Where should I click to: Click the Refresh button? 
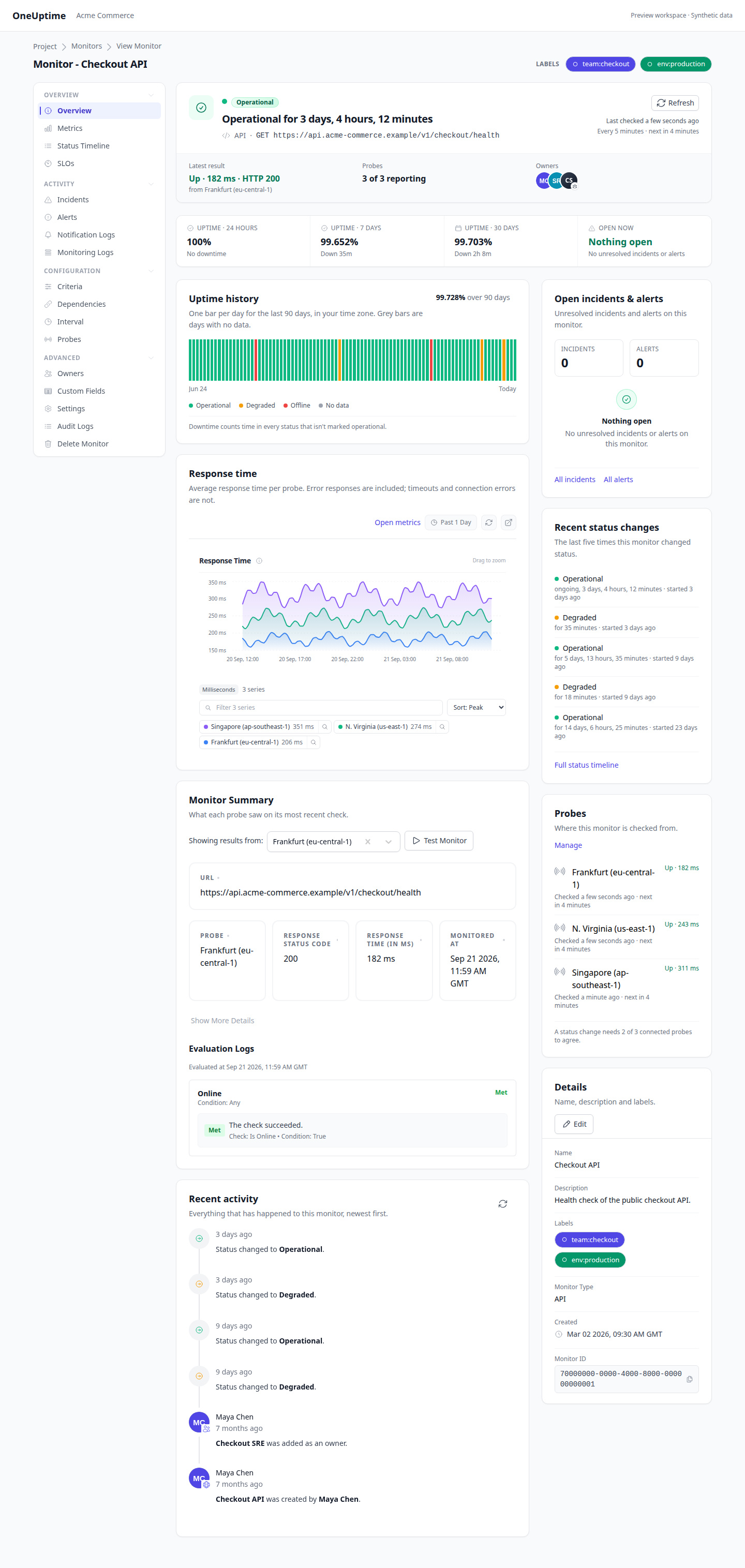[675, 103]
